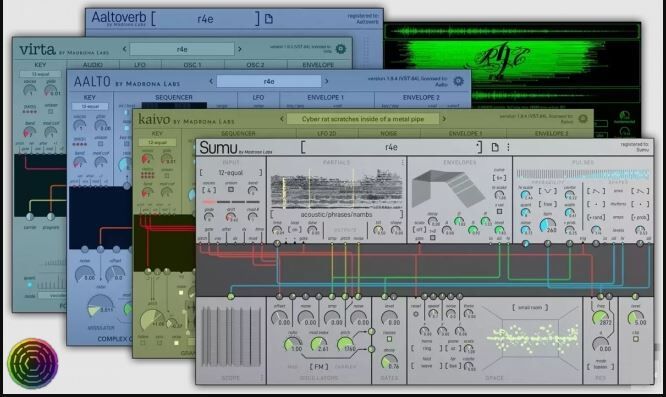Click the green freq knob showing 2872
This screenshot has height=397, width=666.
(x=600, y=318)
